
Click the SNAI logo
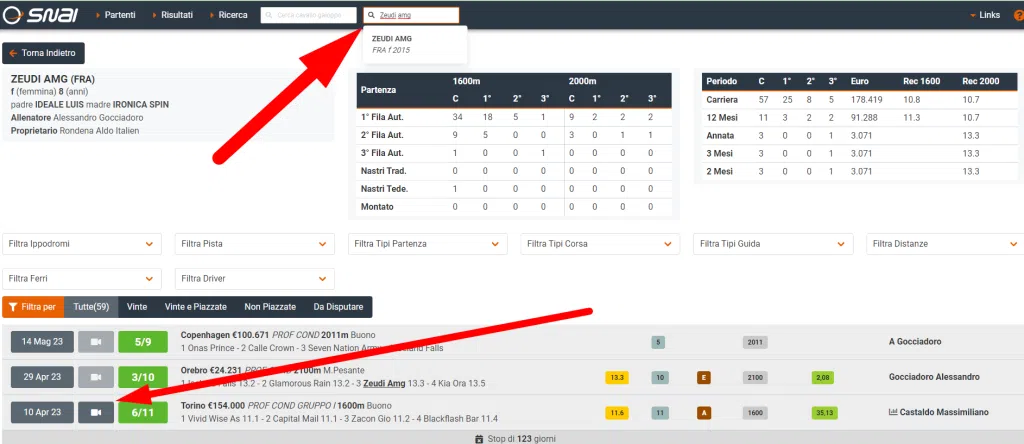[x=40, y=15]
